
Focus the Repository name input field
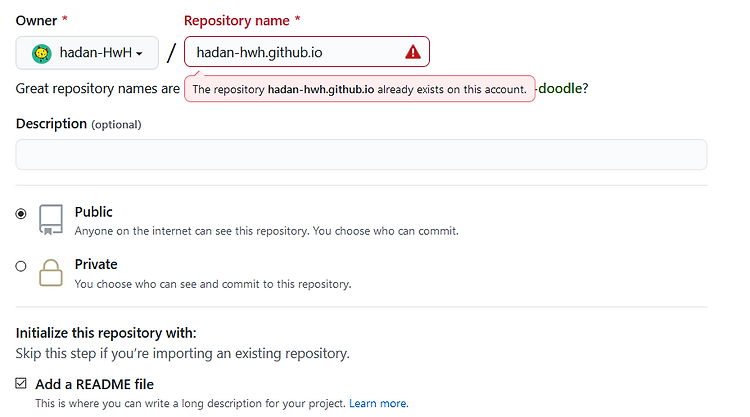(307, 52)
